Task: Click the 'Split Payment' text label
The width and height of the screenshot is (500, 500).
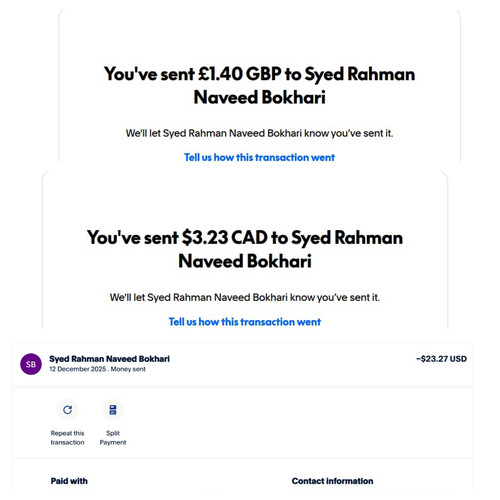Action: (113, 438)
